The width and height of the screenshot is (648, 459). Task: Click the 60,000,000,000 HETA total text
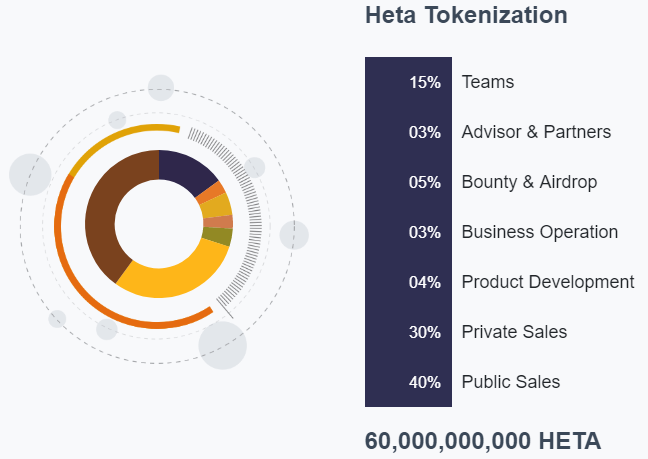pyautogui.click(x=483, y=441)
